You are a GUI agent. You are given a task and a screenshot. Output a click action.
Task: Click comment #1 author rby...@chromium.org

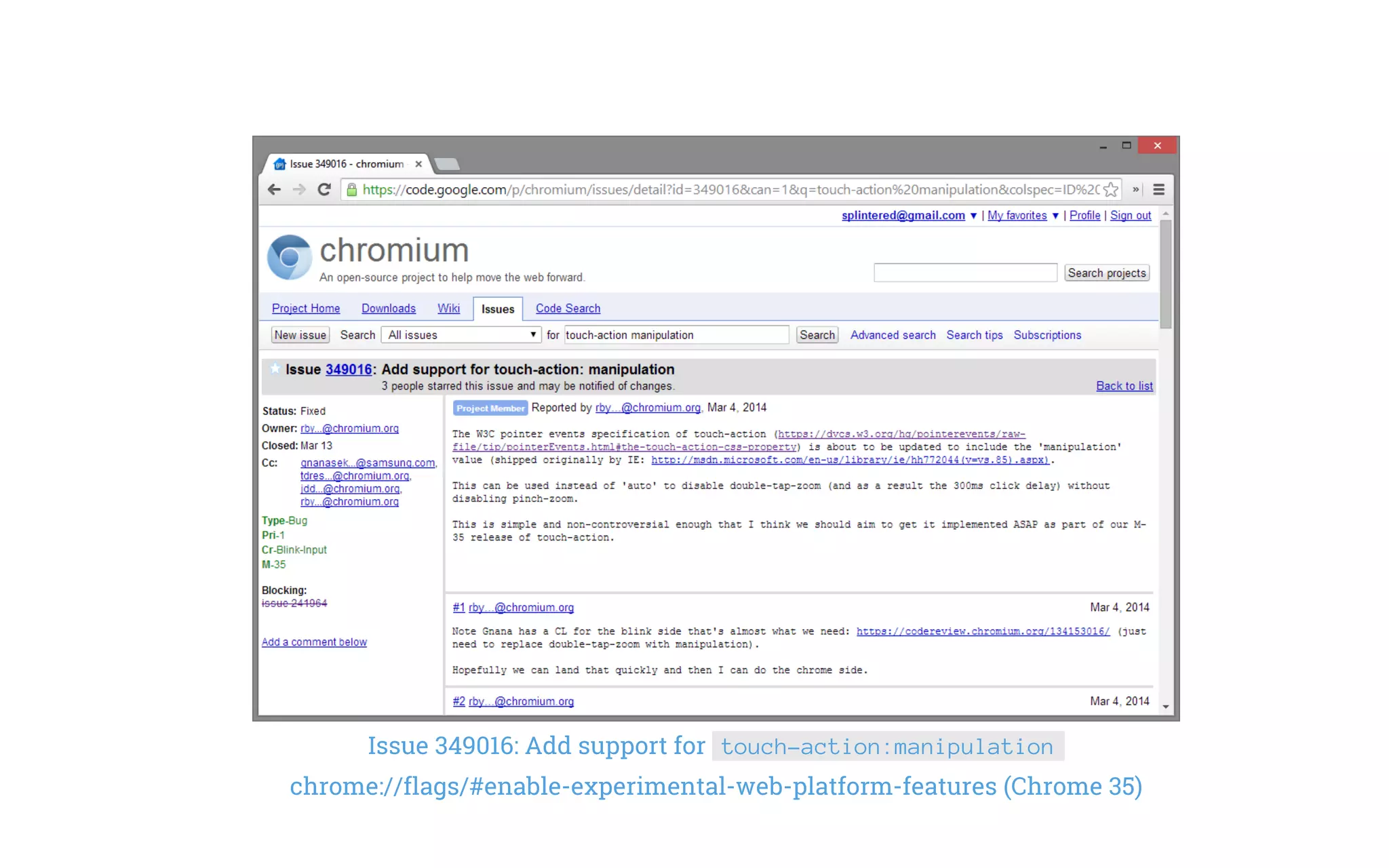(x=521, y=608)
